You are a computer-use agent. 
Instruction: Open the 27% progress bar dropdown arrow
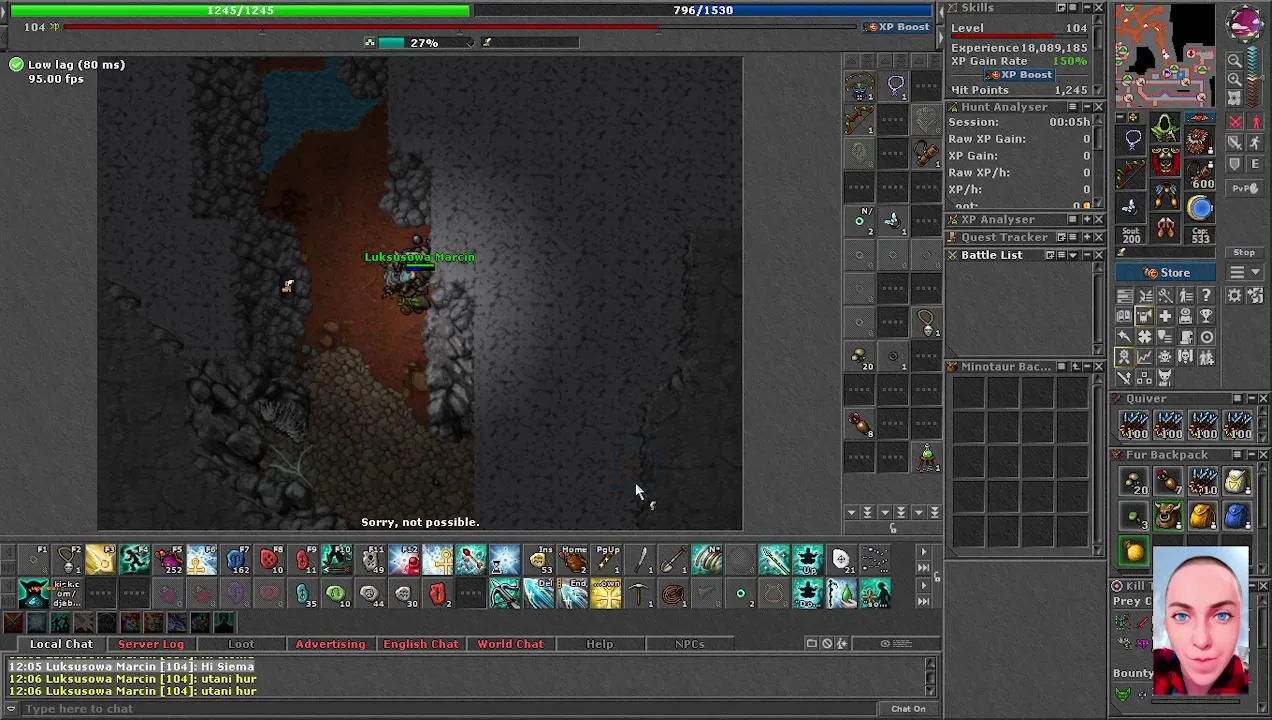pos(470,43)
